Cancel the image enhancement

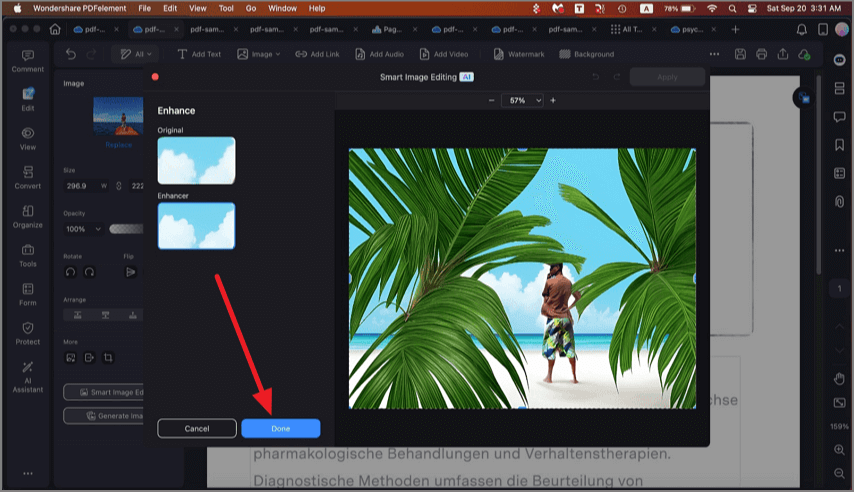click(x=197, y=428)
